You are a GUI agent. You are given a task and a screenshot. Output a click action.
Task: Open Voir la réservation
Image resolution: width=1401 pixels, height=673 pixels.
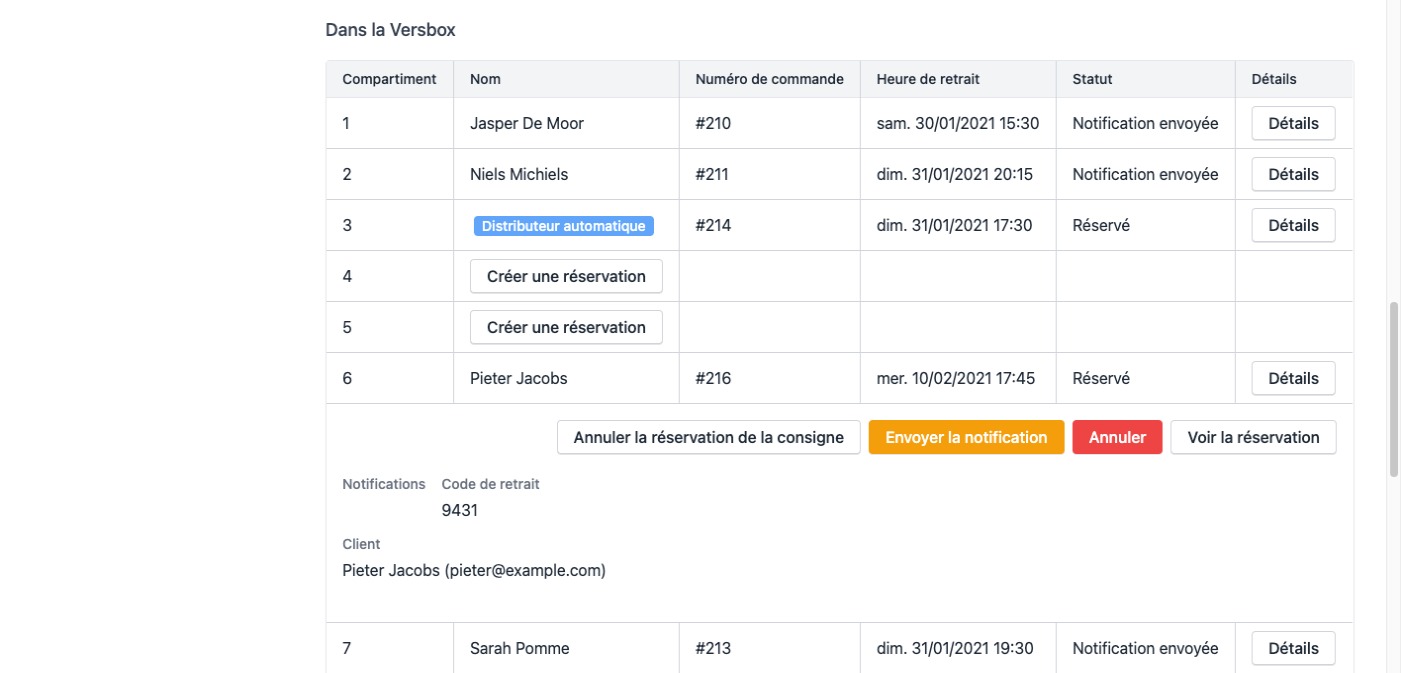[1253, 438]
